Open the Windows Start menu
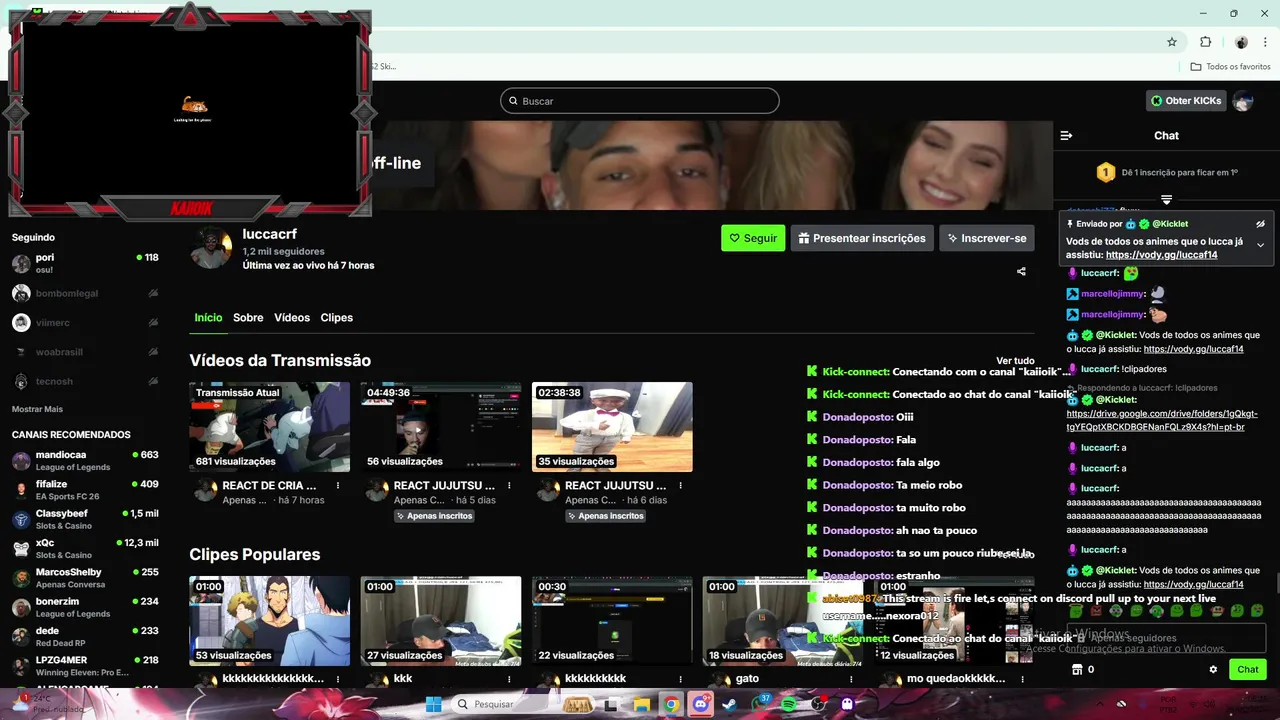 434,704
